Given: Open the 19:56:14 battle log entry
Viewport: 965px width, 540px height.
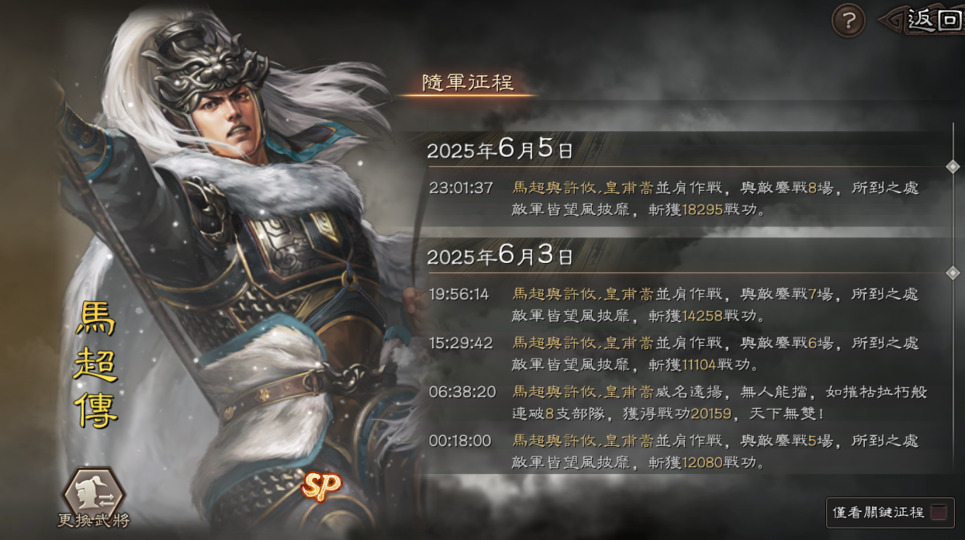Looking at the screenshot, I should (675, 305).
